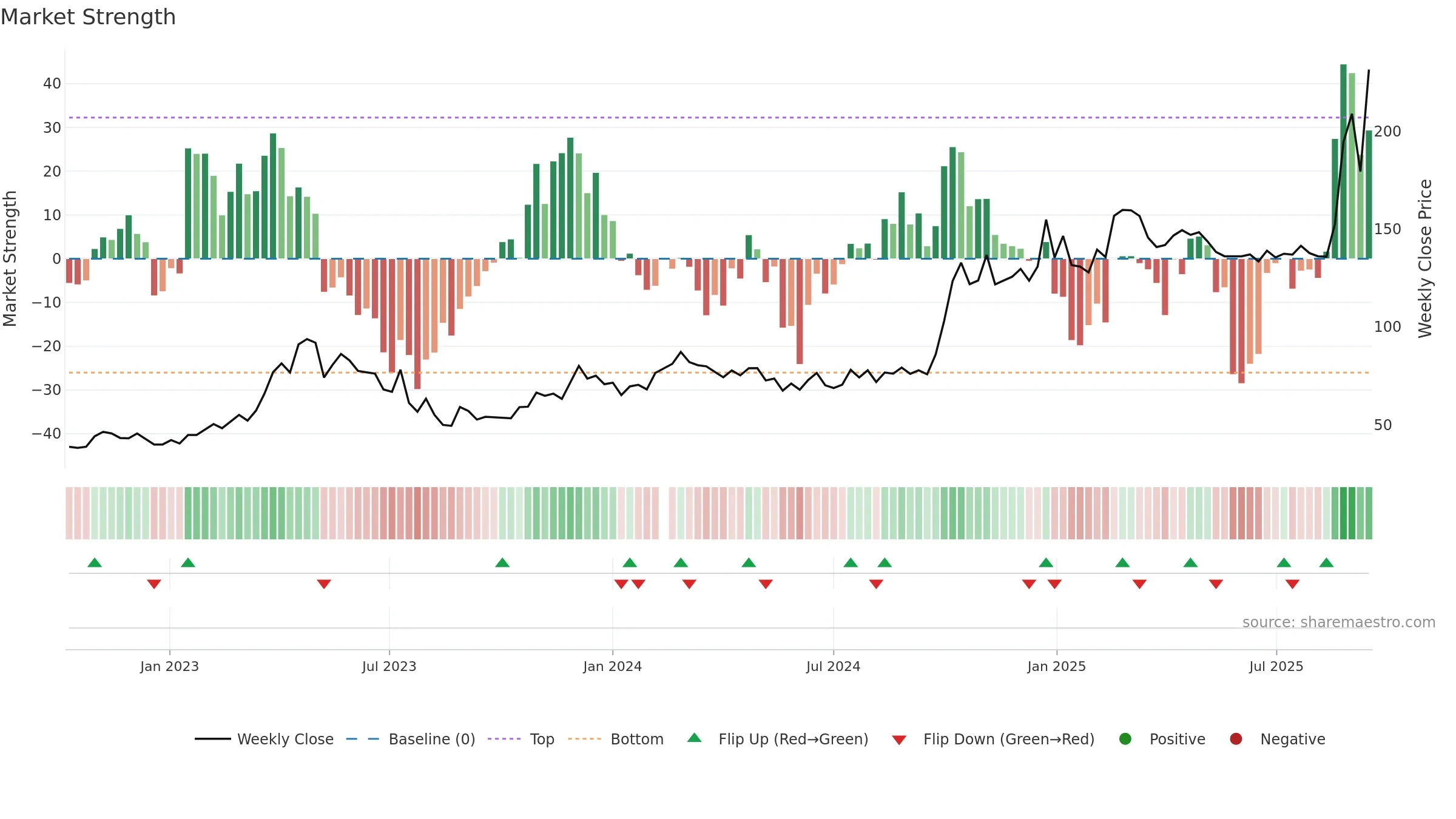Screen dimensions: 1456x819
Task: Click the orange dotted Bottom threshold line
Action: coord(719,372)
